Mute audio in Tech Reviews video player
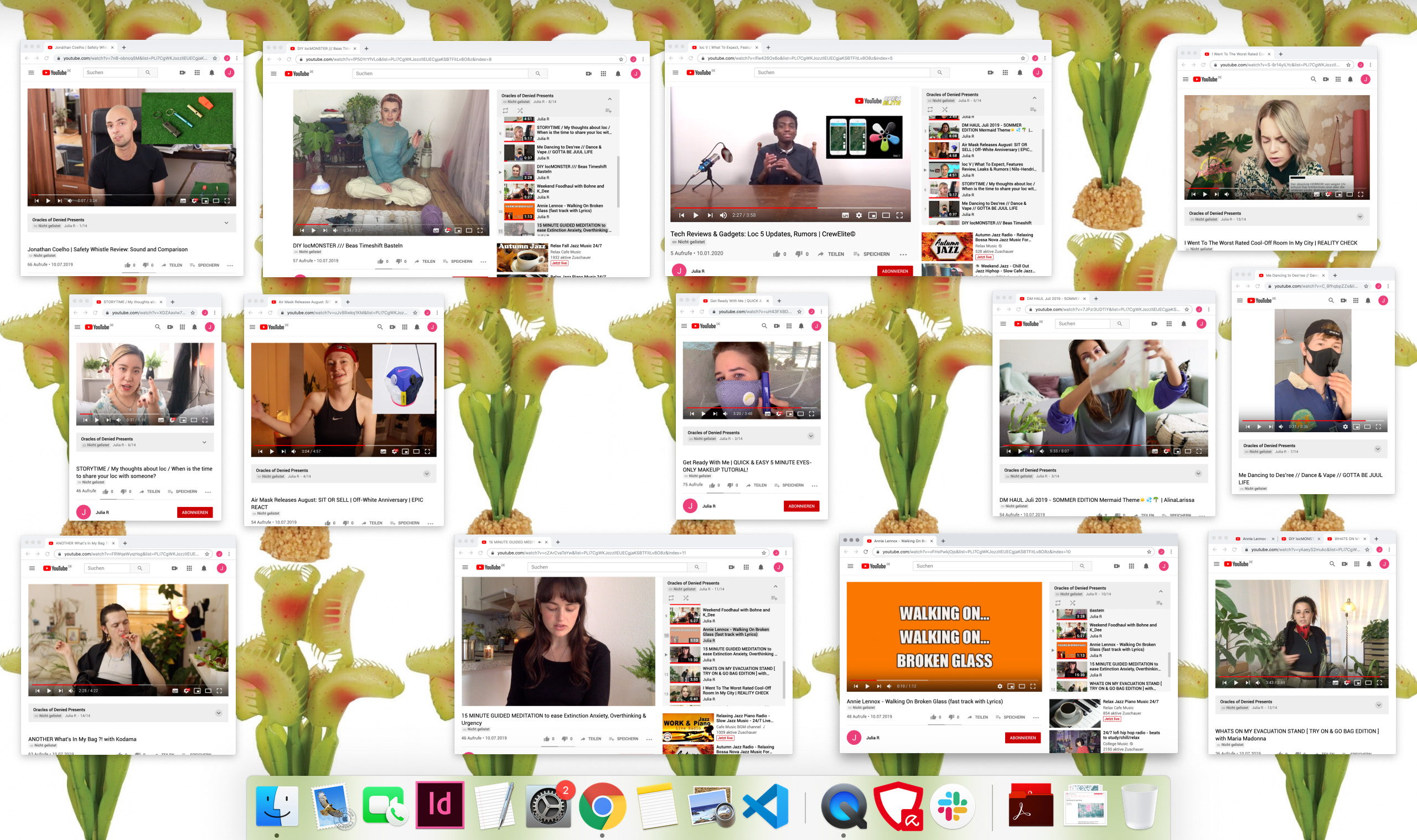The height and width of the screenshot is (840, 1417). click(x=723, y=215)
